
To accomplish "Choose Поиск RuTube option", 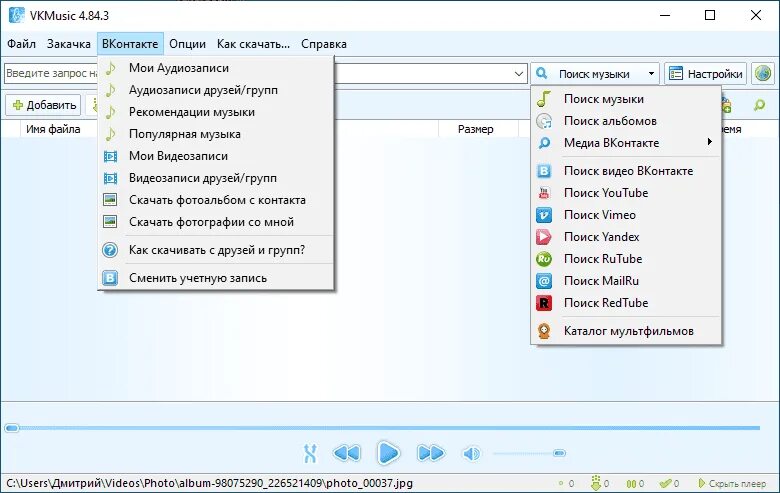I will (x=626, y=259).
